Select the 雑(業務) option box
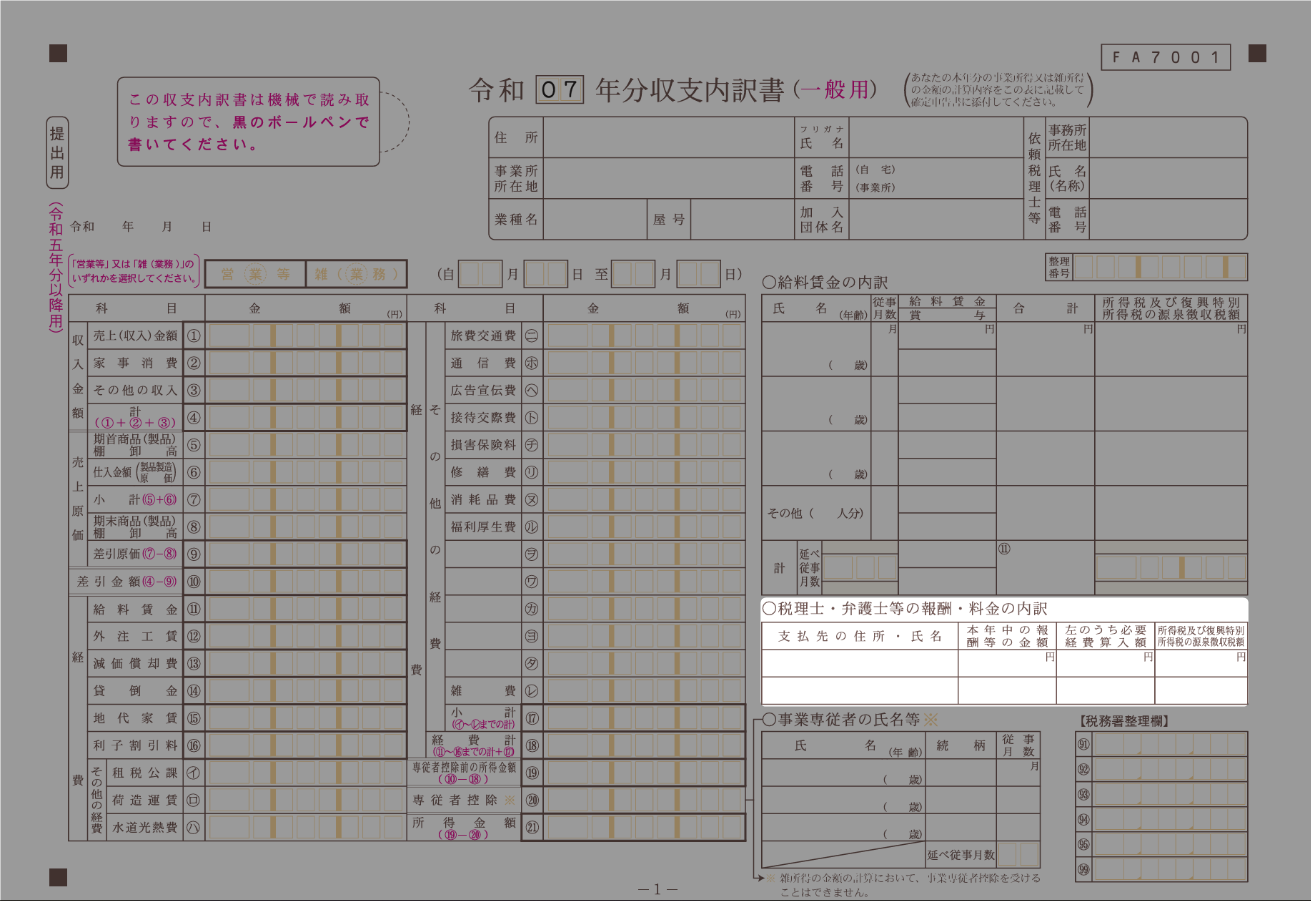Viewport: 1311px width, 901px height. coord(356,273)
